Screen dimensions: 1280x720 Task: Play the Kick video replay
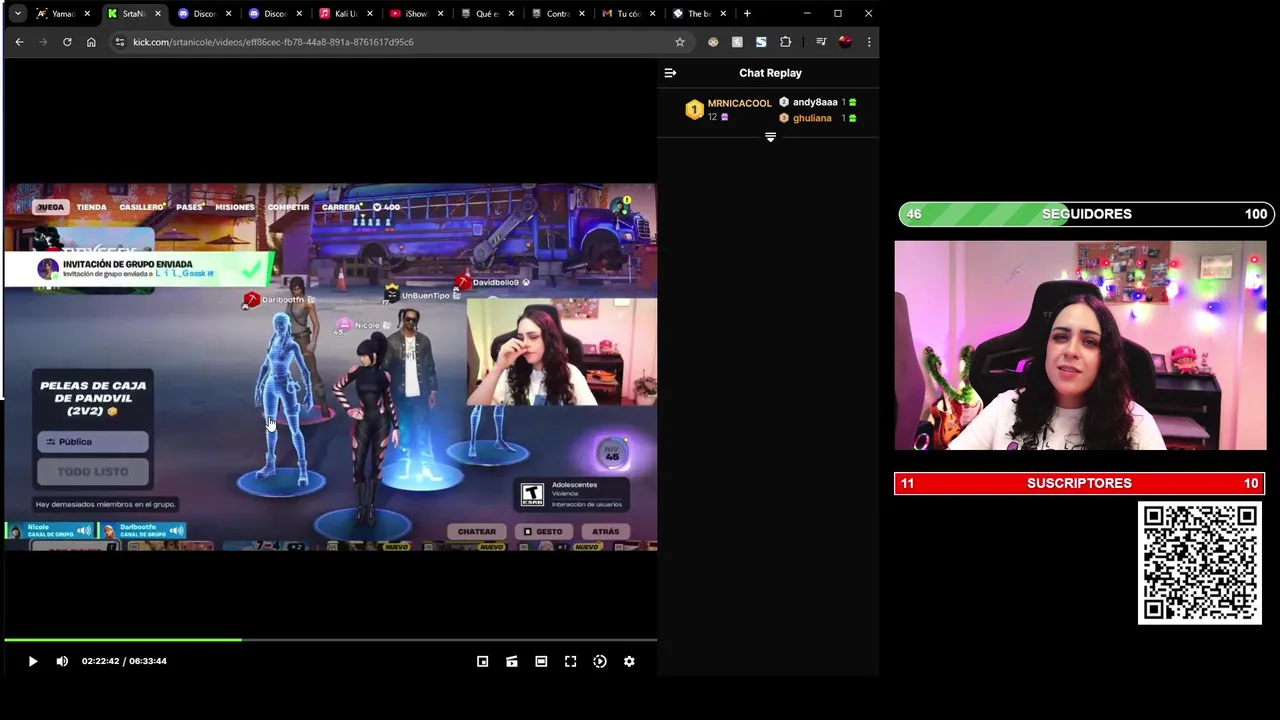click(32, 661)
